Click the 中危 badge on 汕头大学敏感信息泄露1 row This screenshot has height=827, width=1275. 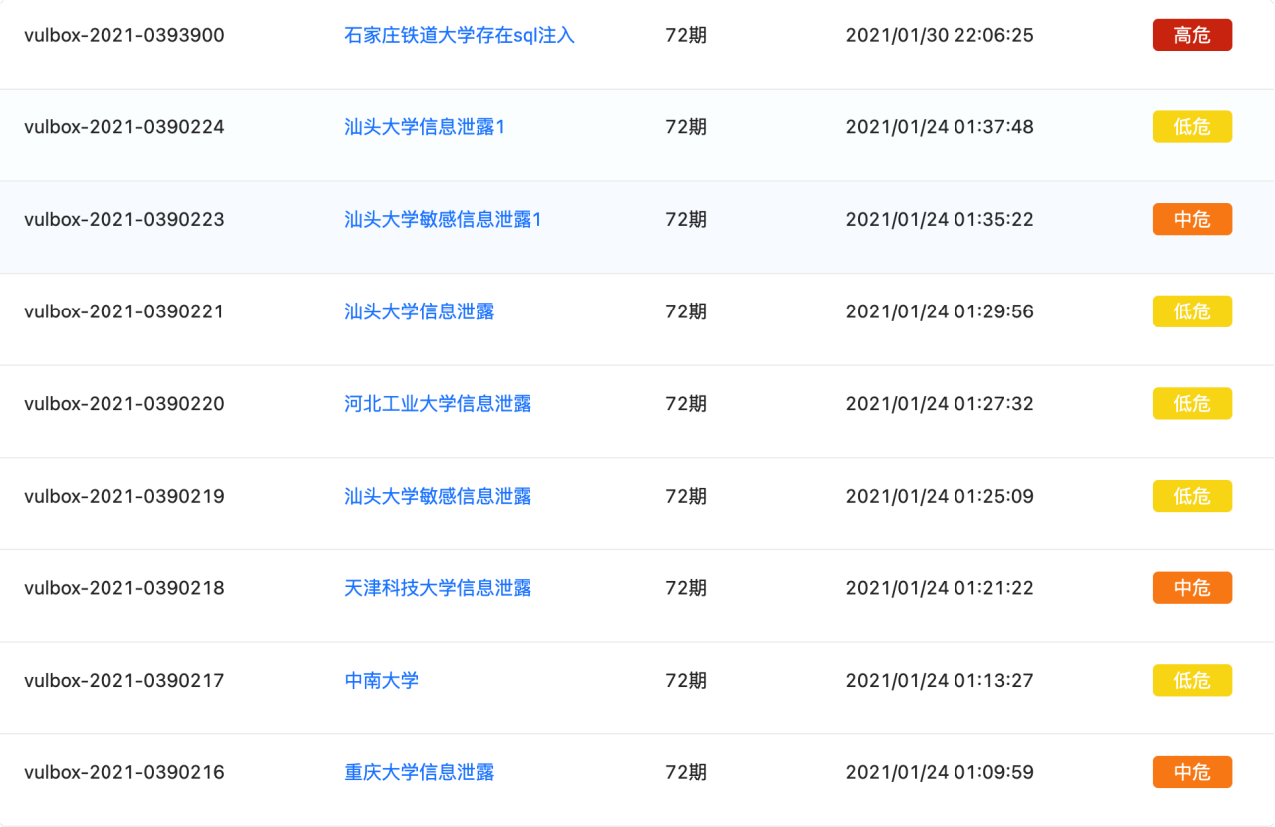1192,219
